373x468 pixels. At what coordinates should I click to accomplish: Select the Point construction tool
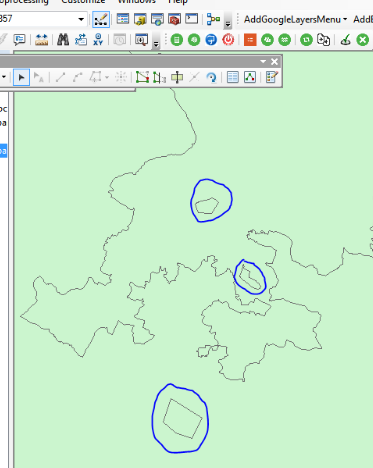point(121,77)
